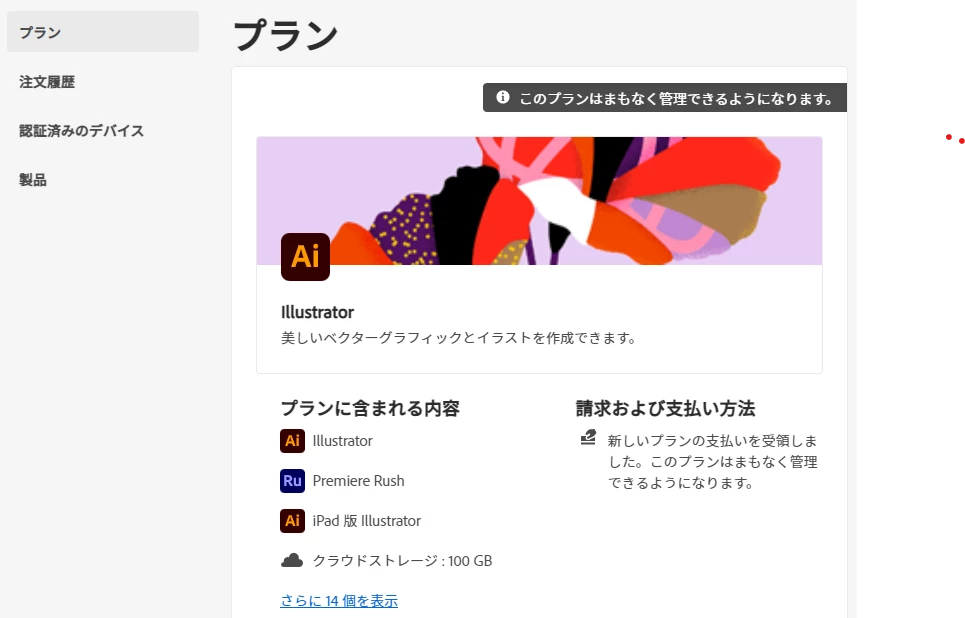Select 製品 in the sidebar
This screenshot has height=618, width=965.
pyautogui.click(x=33, y=180)
